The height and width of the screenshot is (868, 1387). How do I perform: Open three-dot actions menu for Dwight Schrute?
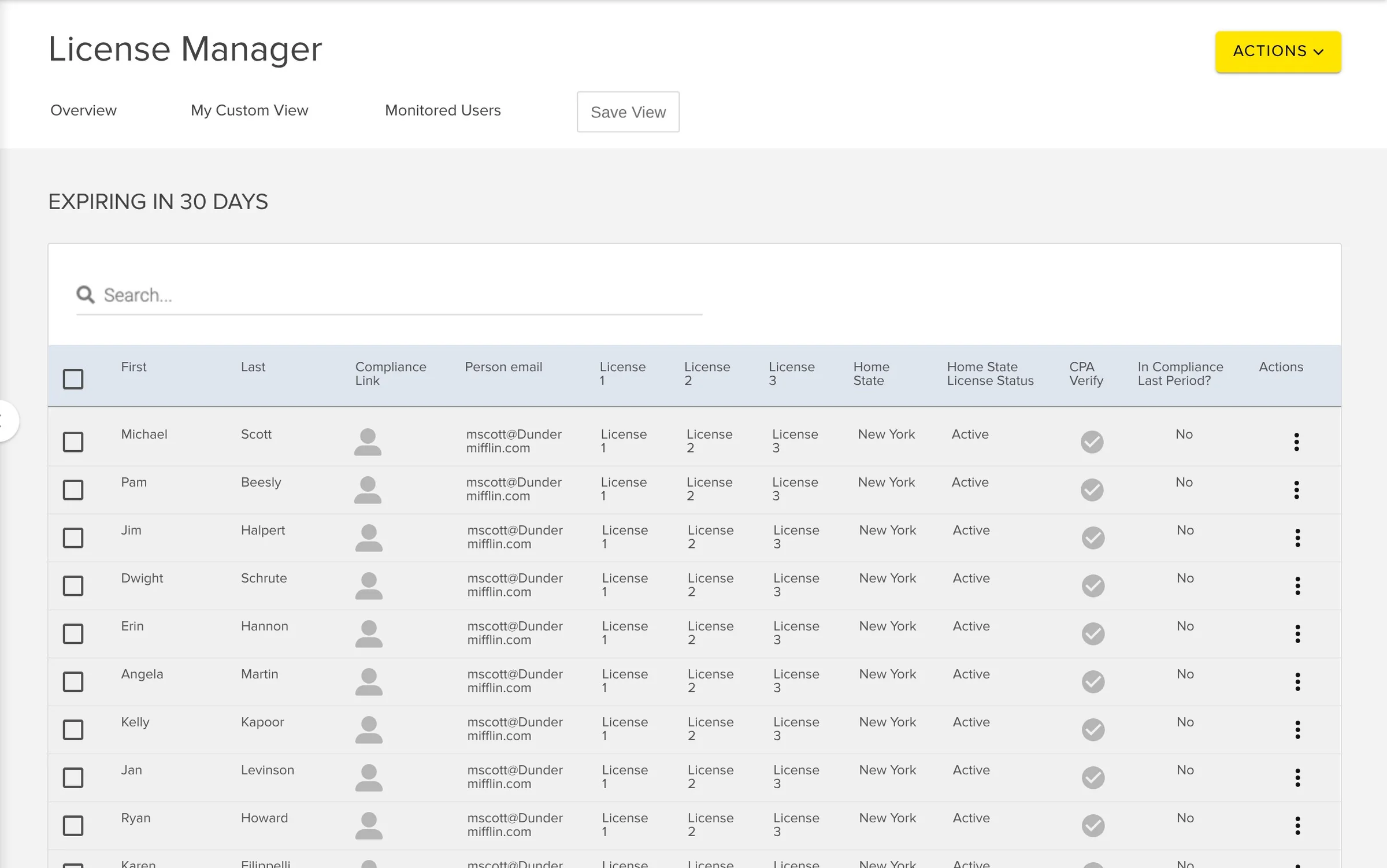pyautogui.click(x=1298, y=586)
